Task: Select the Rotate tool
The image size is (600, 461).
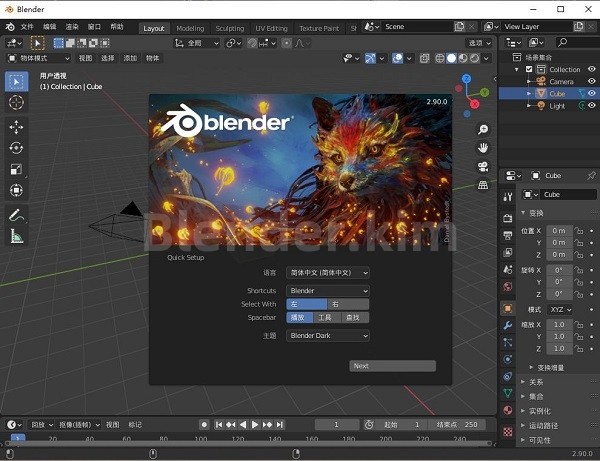Action: point(16,148)
